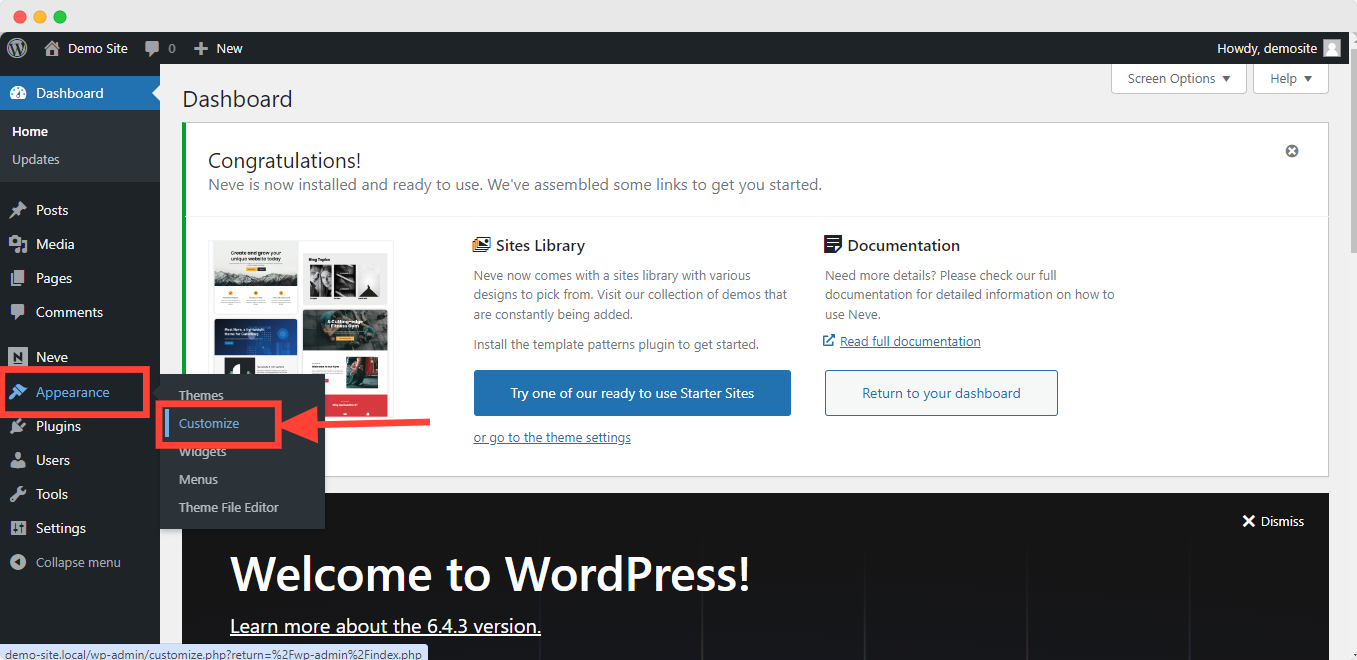Click the macOS green maximize window button

[60, 16]
